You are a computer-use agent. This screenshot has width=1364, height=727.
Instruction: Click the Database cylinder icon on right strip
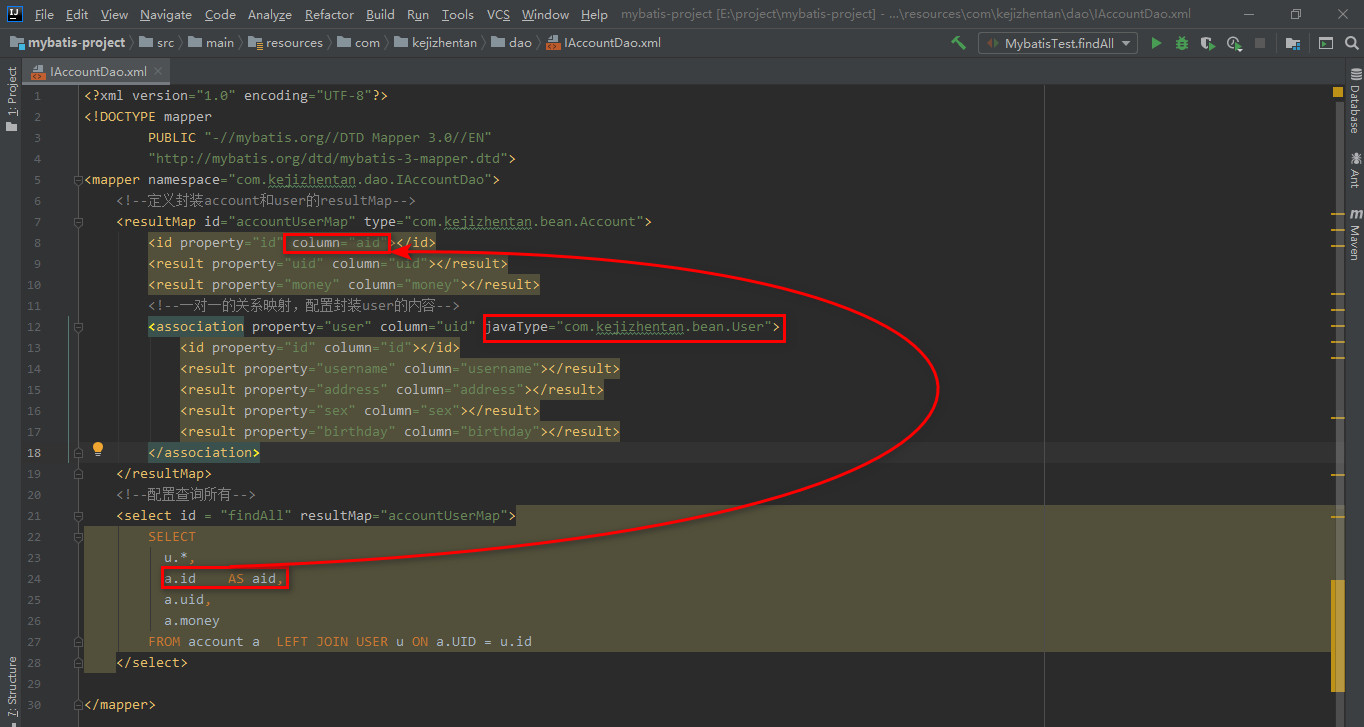tap(1356, 75)
